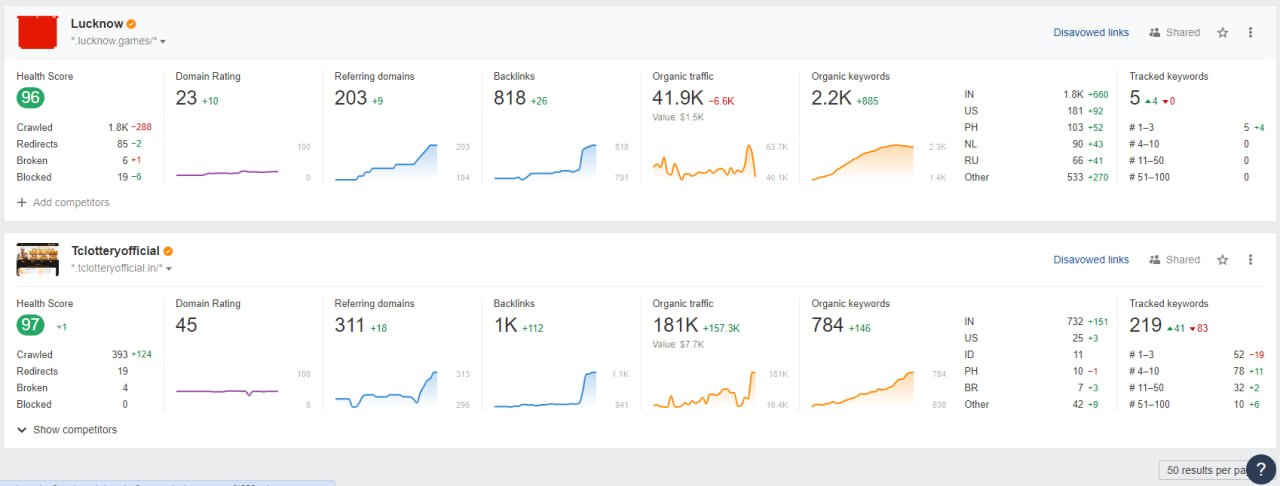
Task: Click Tclotteryofficial ID keywords value 11
Action: pyautogui.click(x=1080, y=354)
